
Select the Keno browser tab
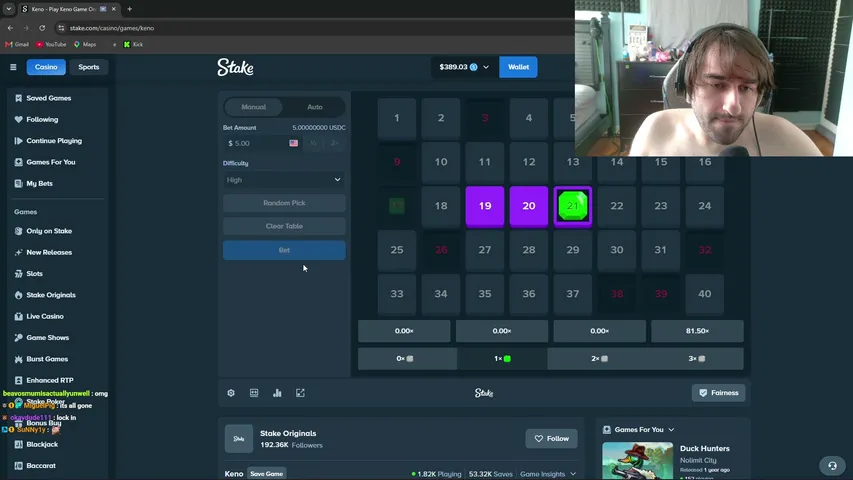69,9
